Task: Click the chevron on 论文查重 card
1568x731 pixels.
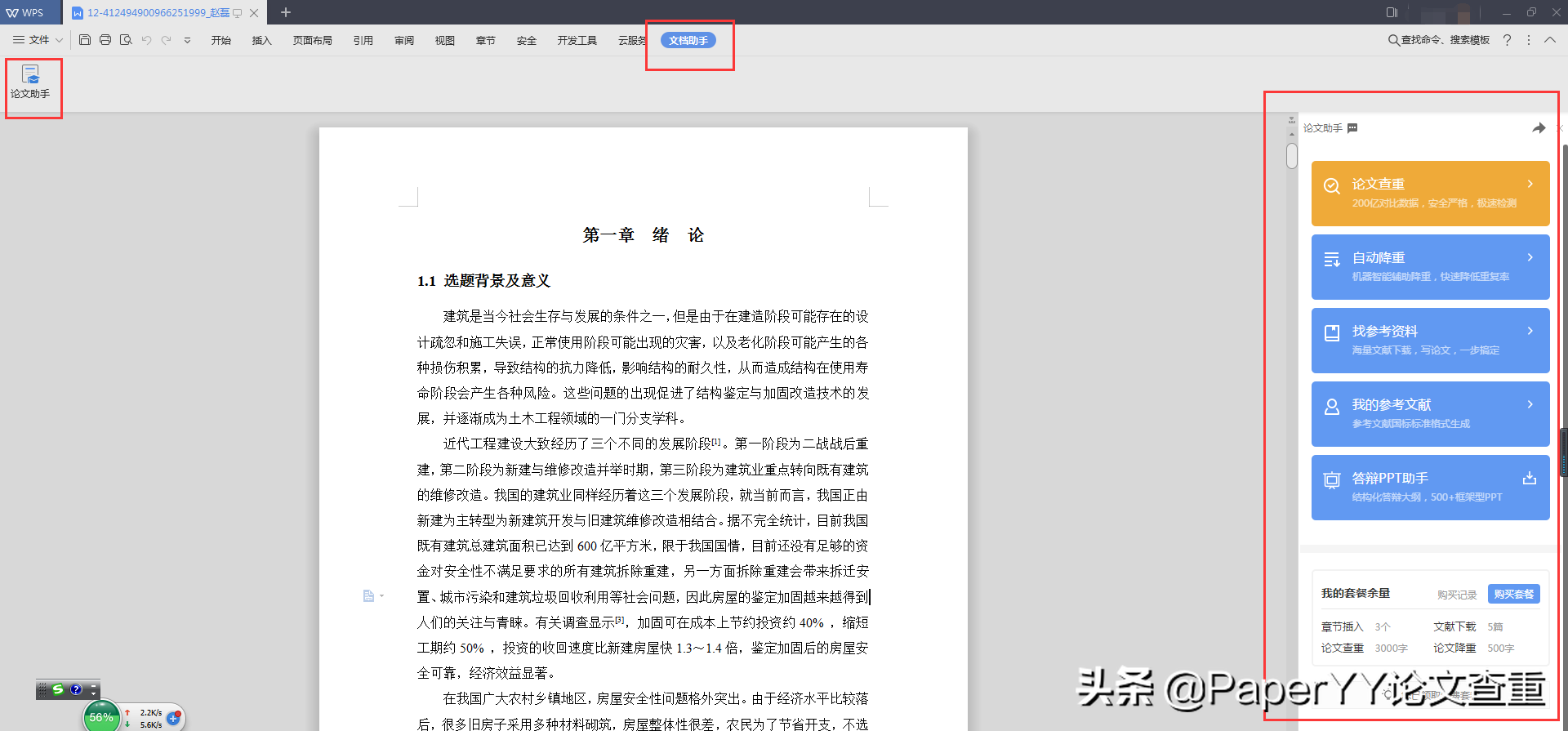Action: [1530, 184]
